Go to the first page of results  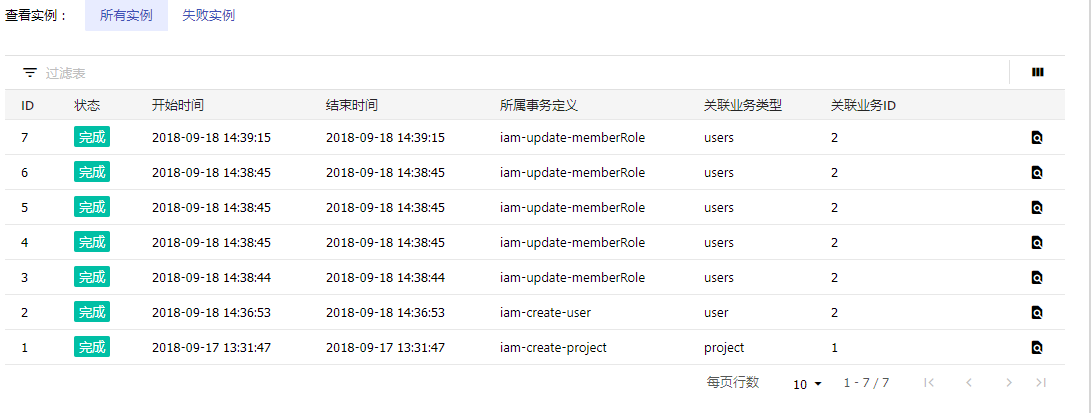coord(929,382)
